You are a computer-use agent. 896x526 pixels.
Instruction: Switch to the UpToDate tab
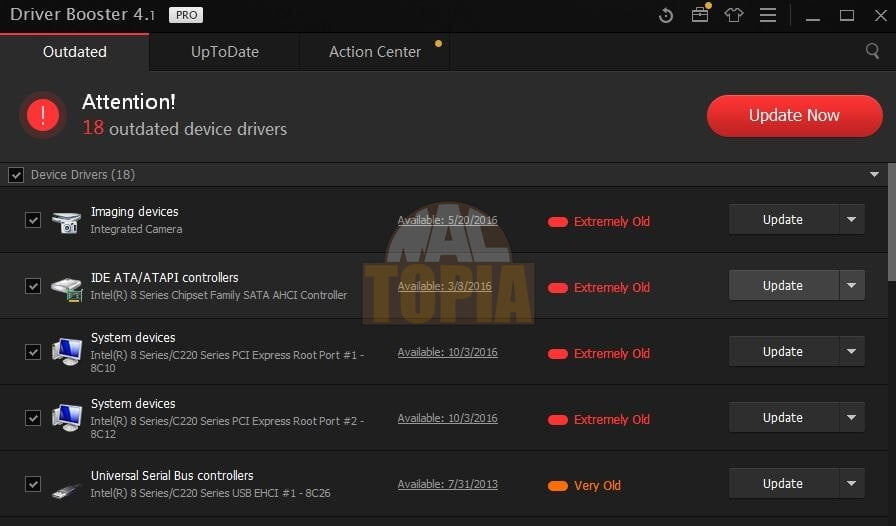coord(225,52)
